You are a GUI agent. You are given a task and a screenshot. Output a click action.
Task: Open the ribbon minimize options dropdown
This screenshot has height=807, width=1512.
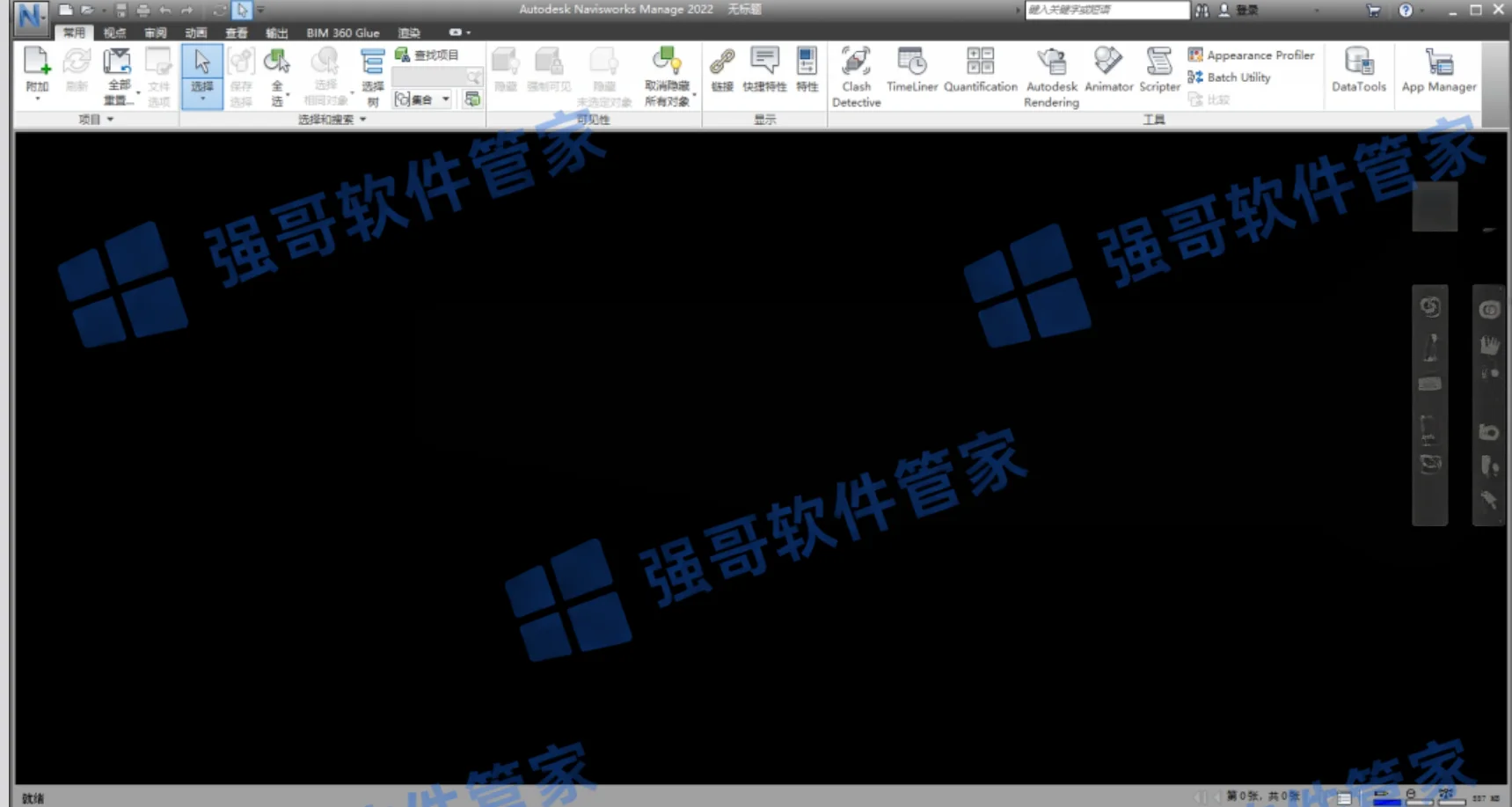coord(459,33)
